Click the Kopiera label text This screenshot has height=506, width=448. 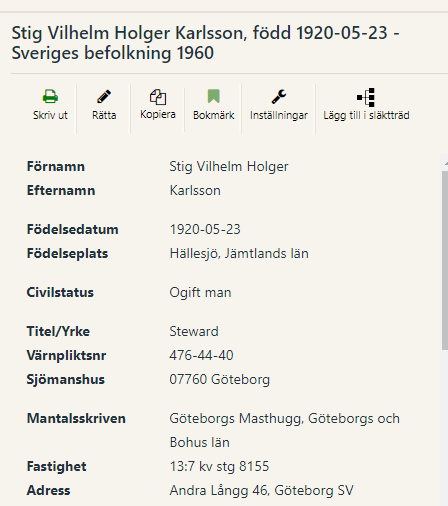click(x=158, y=114)
